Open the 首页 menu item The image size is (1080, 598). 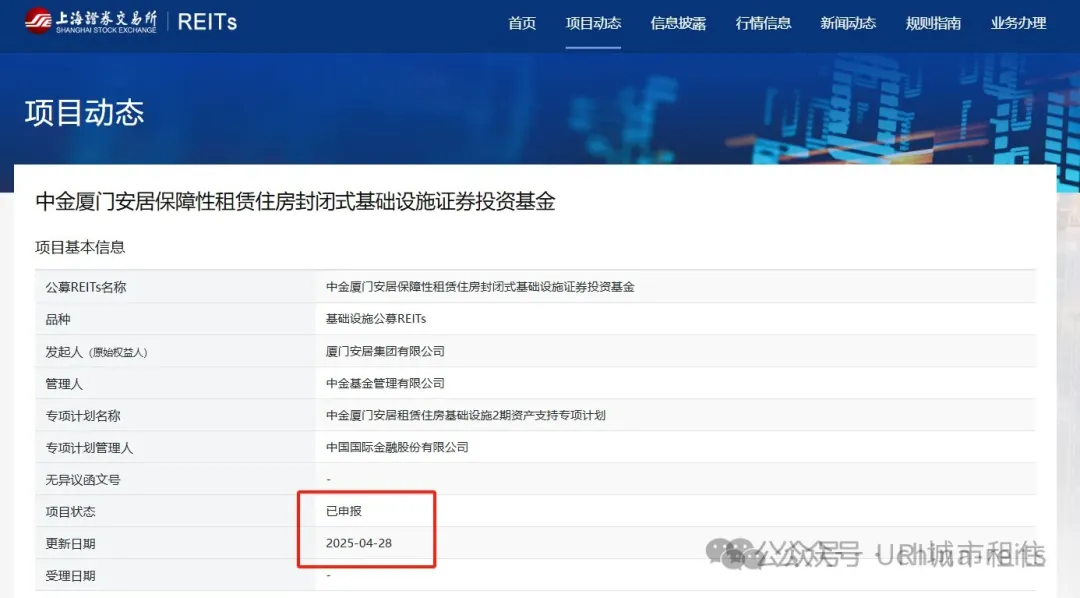[521, 23]
